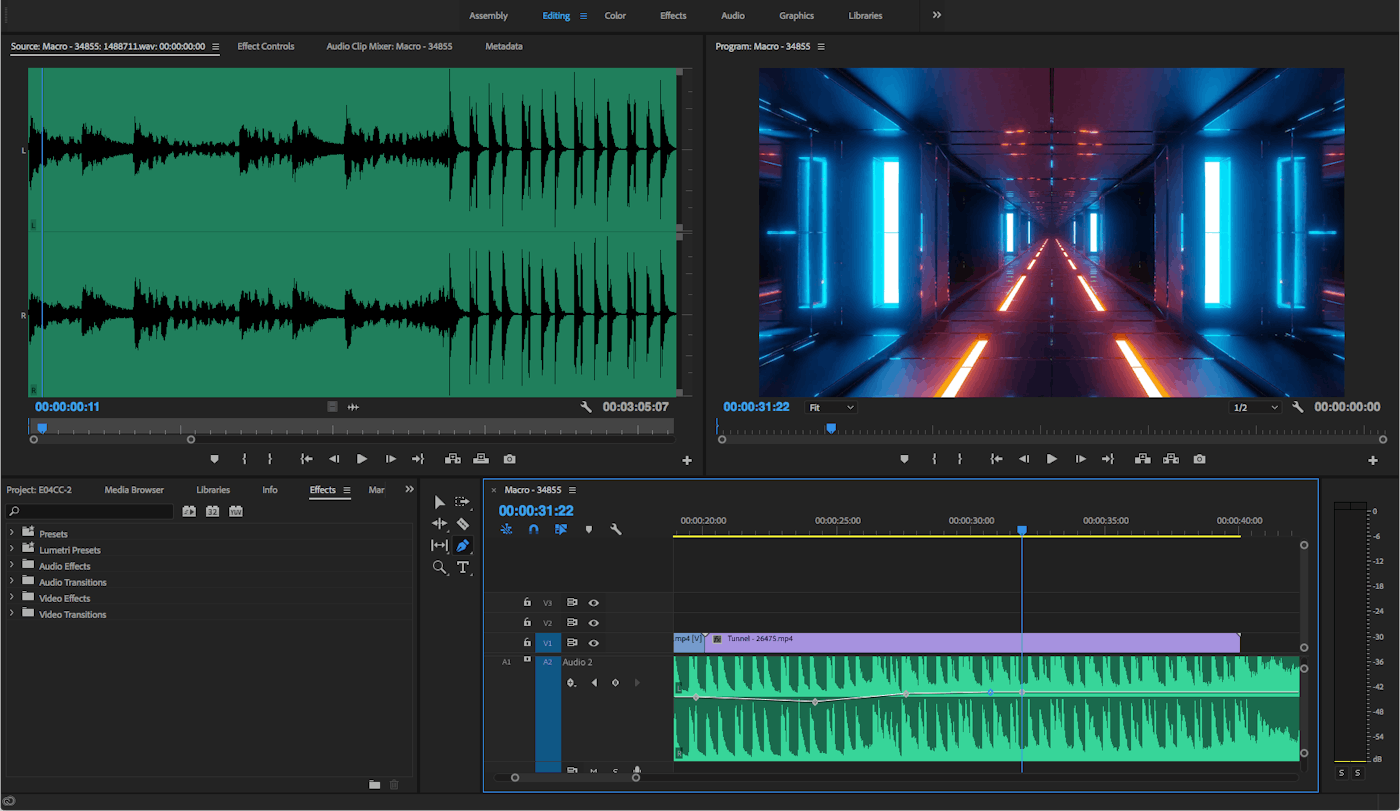The width and height of the screenshot is (1400, 811).
Task: Activate the Selection arrow tool
Action: (x=439, y=501)
